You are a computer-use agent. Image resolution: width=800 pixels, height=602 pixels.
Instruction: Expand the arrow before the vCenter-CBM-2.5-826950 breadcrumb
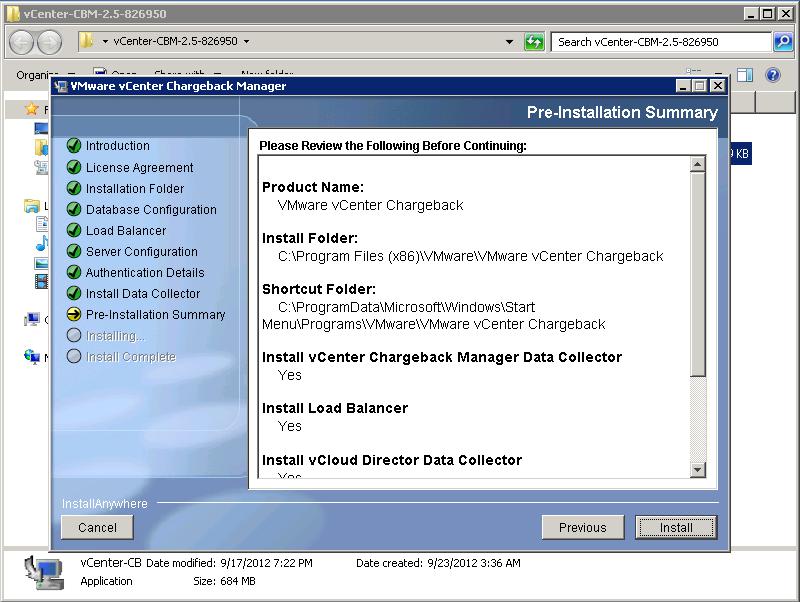[105, 41]
